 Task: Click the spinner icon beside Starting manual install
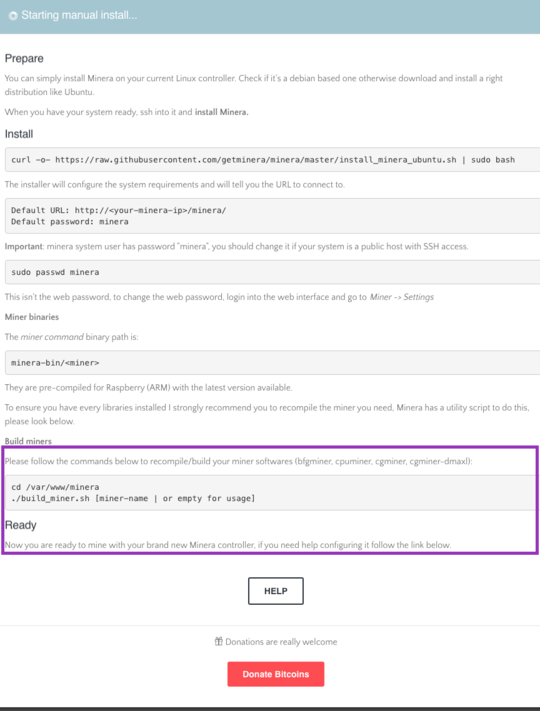[x=13, y=16]
